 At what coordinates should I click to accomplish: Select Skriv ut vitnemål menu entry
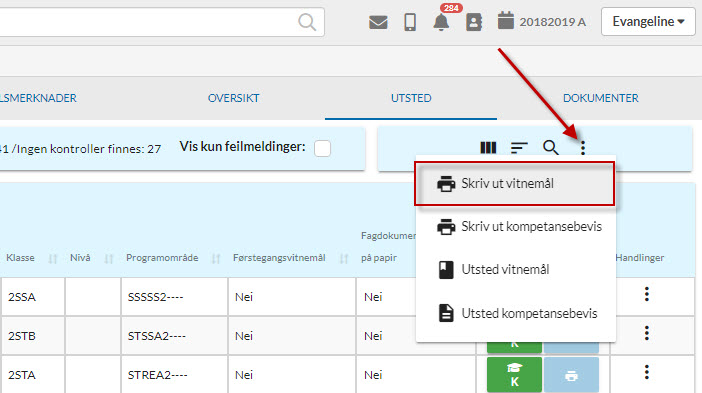pyautogui.click(x=514, y=184)
